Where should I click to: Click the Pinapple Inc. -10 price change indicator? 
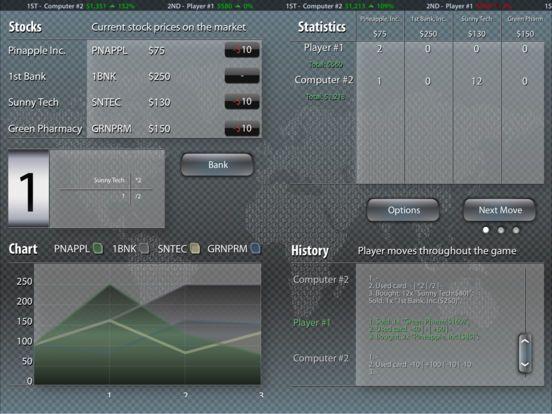[242, 50]
